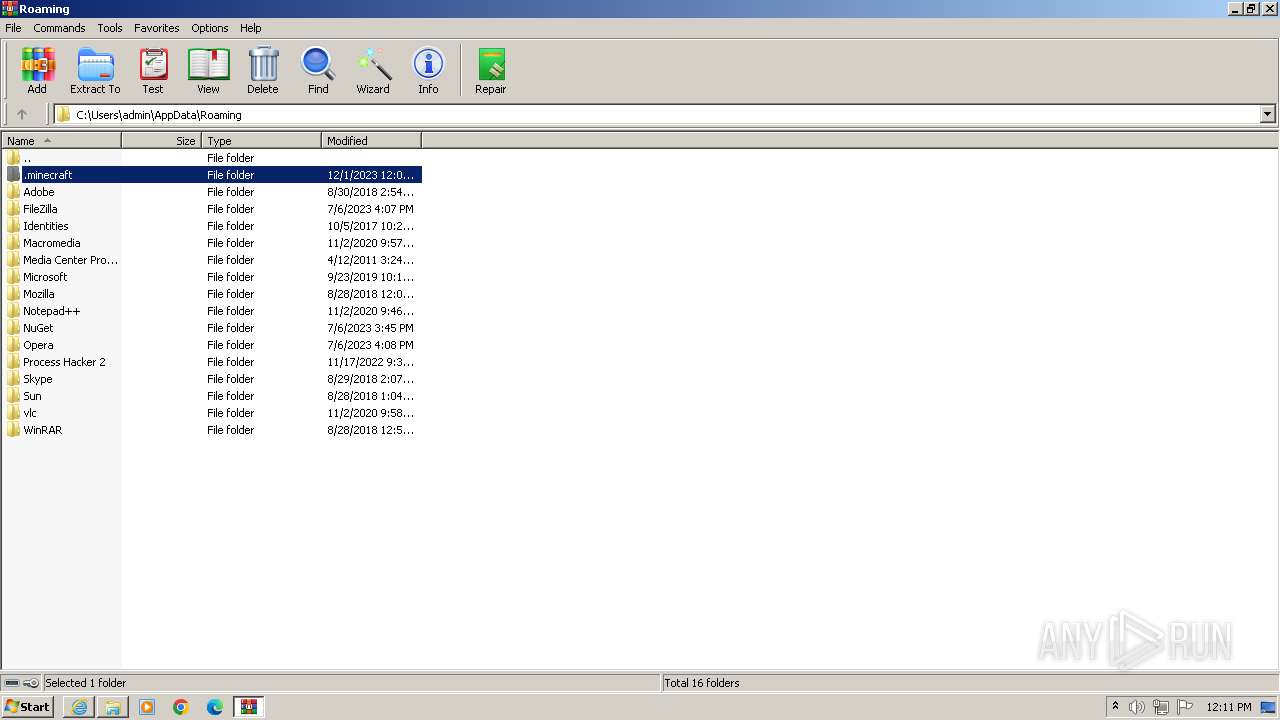Select the Macromedia folder

pos(212,243)
